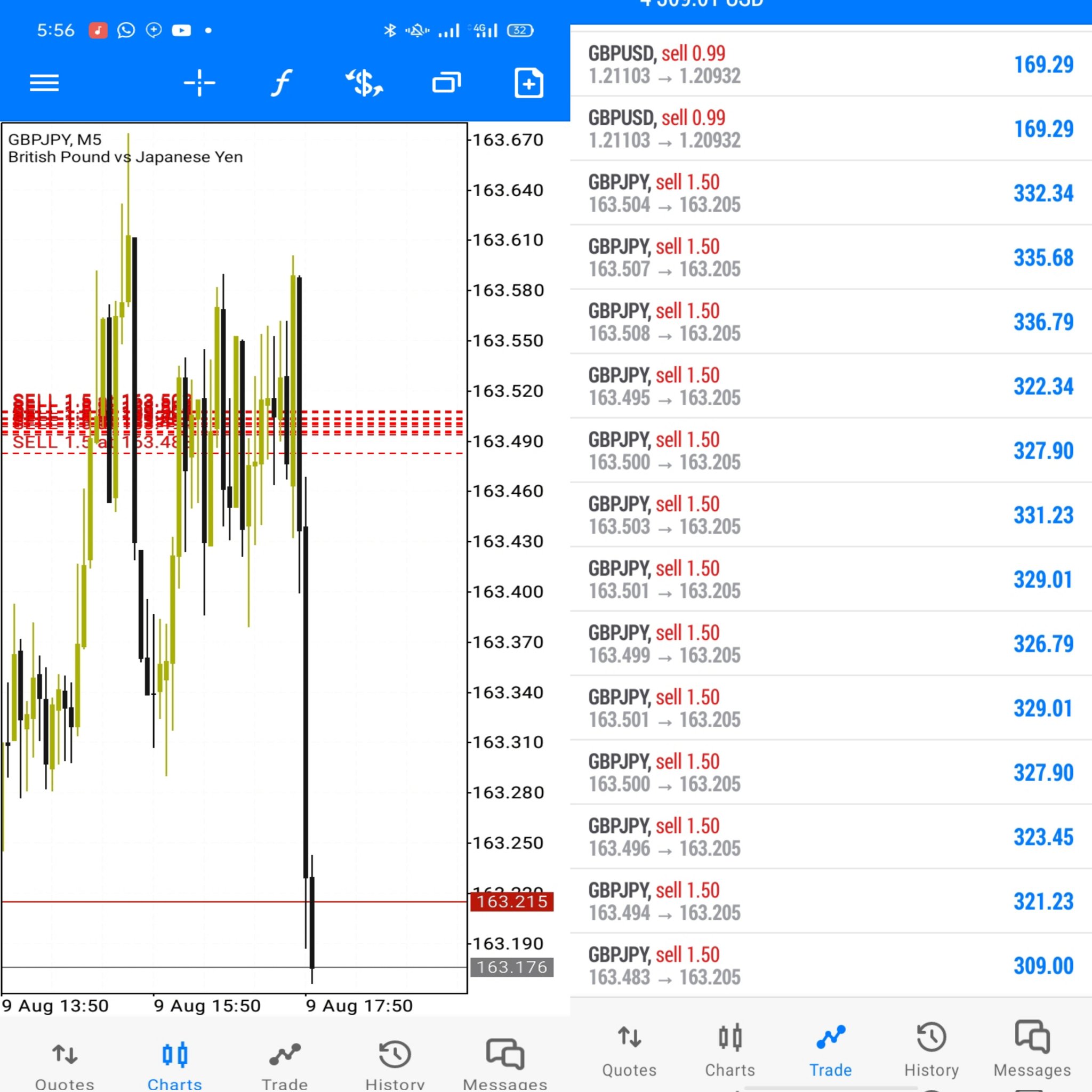
Task: Tap GBPJPY position with profit 336.79
Action: point(830,322)
